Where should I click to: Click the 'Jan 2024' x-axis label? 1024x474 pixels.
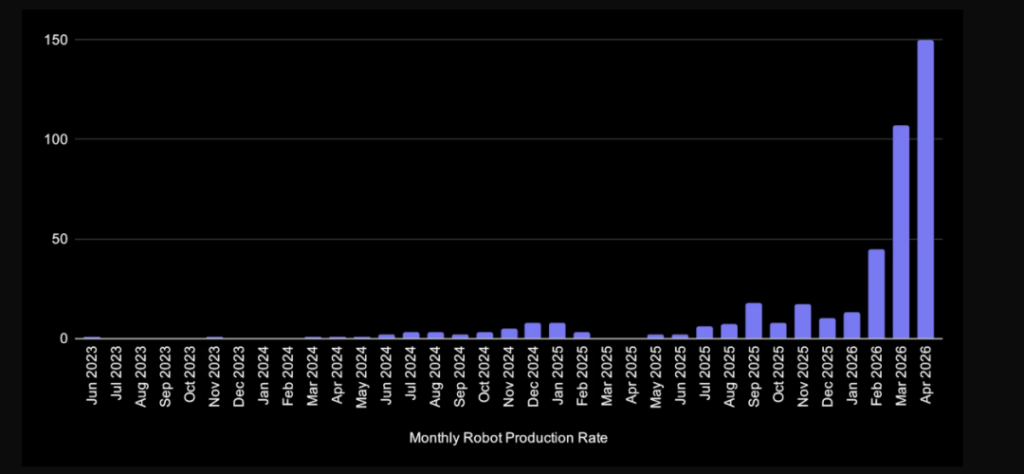(x=263, y=377)
